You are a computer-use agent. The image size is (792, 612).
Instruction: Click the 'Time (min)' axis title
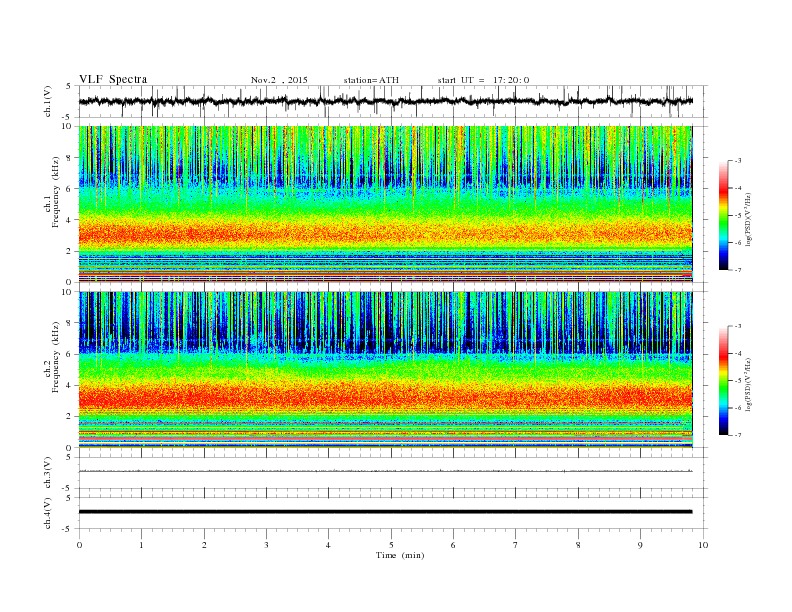(400, 555)
